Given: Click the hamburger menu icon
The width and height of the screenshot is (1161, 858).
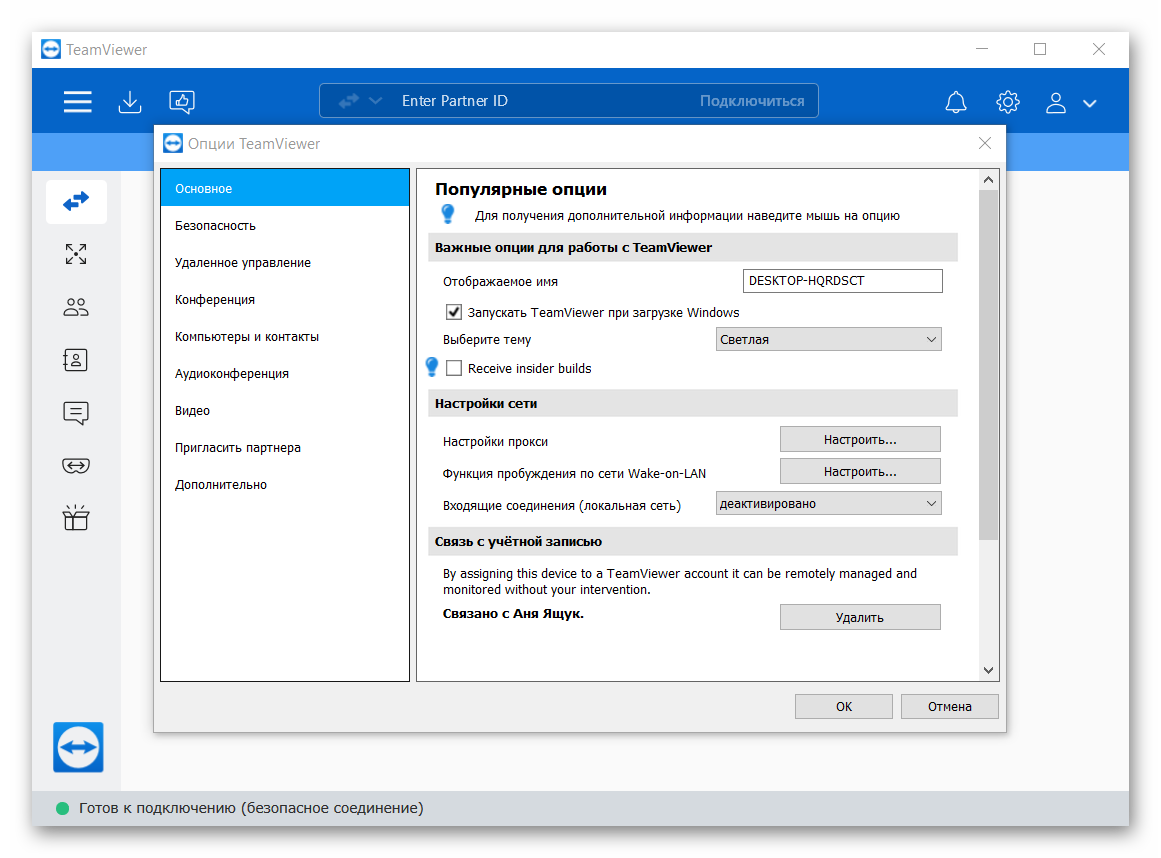Looking at the screenshot, I should (77, 102).
